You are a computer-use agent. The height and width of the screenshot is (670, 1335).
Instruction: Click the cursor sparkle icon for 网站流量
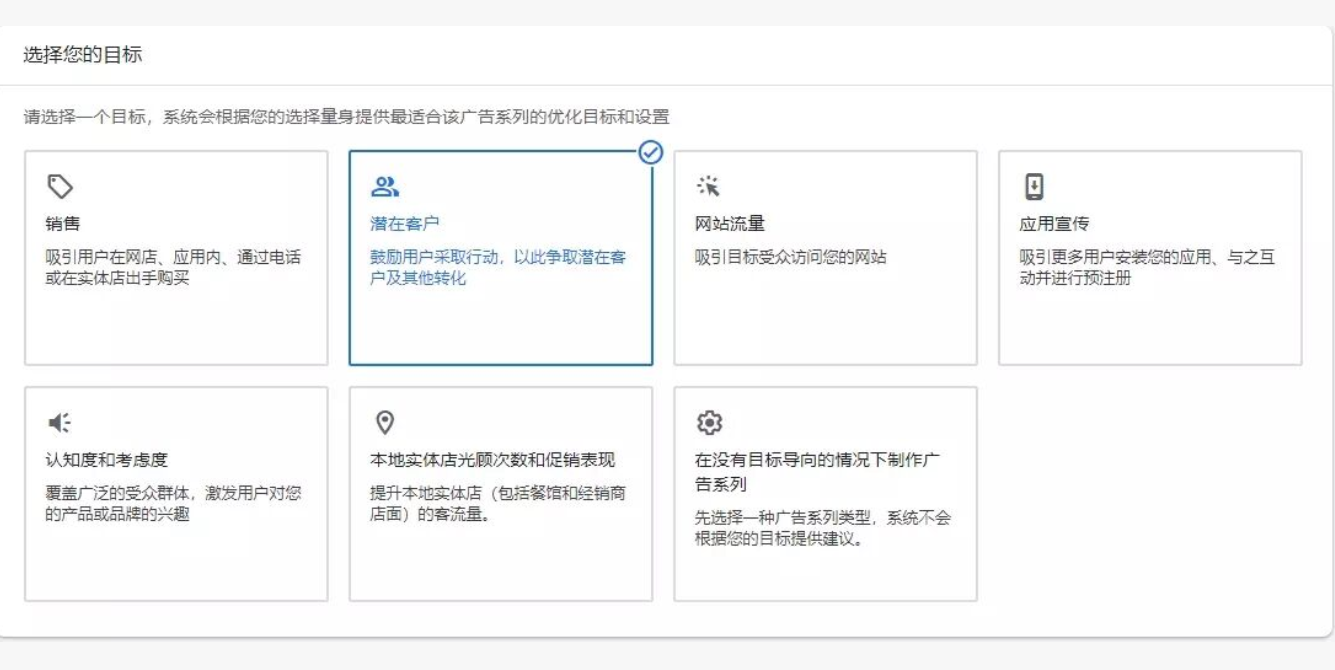click(708, 186)
